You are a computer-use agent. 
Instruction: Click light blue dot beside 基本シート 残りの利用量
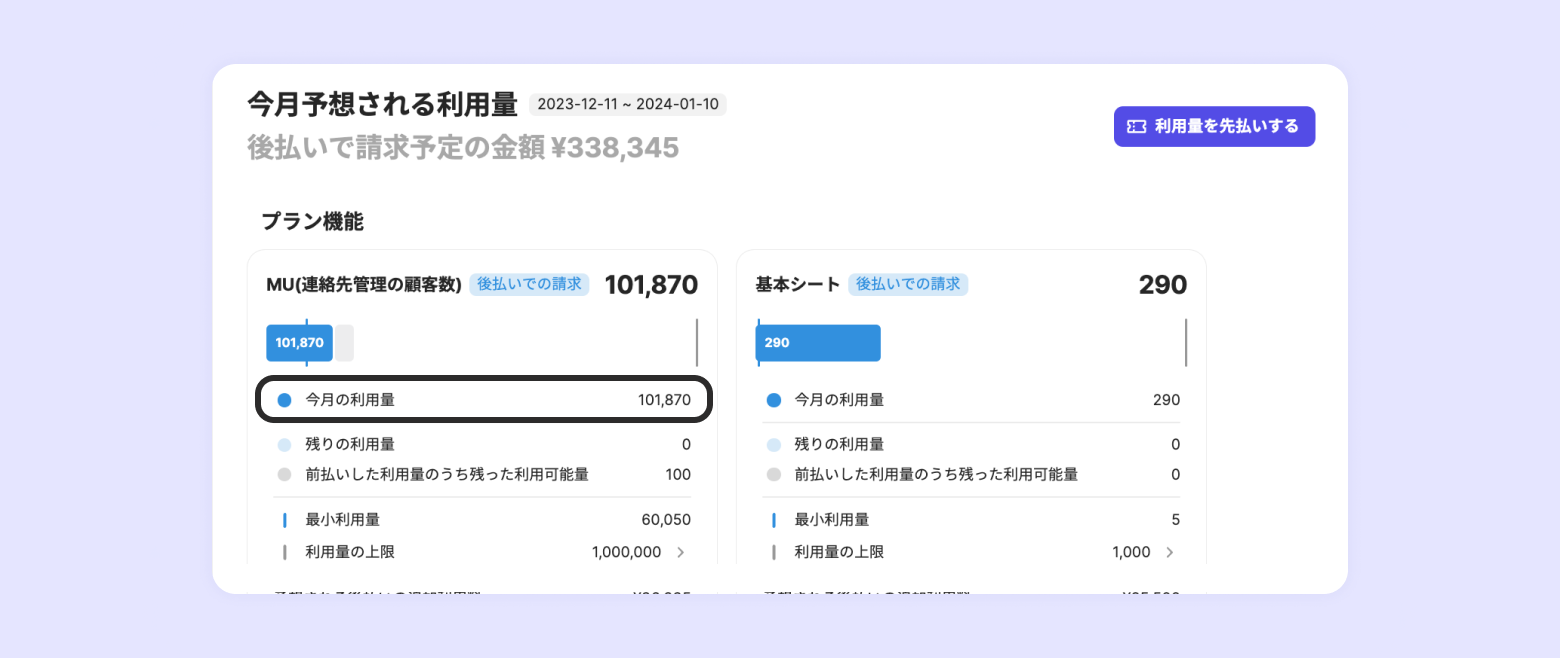[x=773, y=445]
